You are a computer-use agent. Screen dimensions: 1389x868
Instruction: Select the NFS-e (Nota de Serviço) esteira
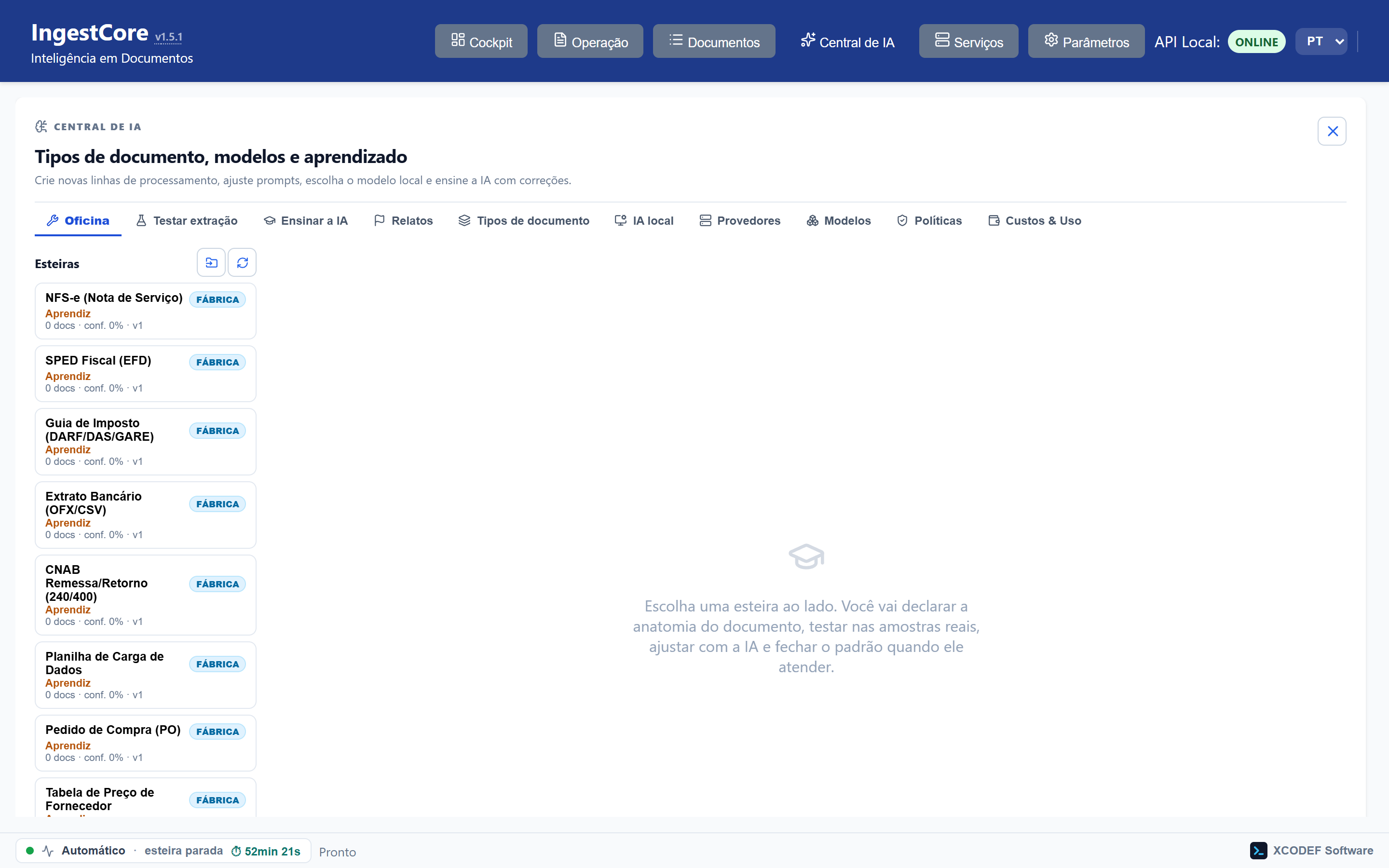pos(146,311)
